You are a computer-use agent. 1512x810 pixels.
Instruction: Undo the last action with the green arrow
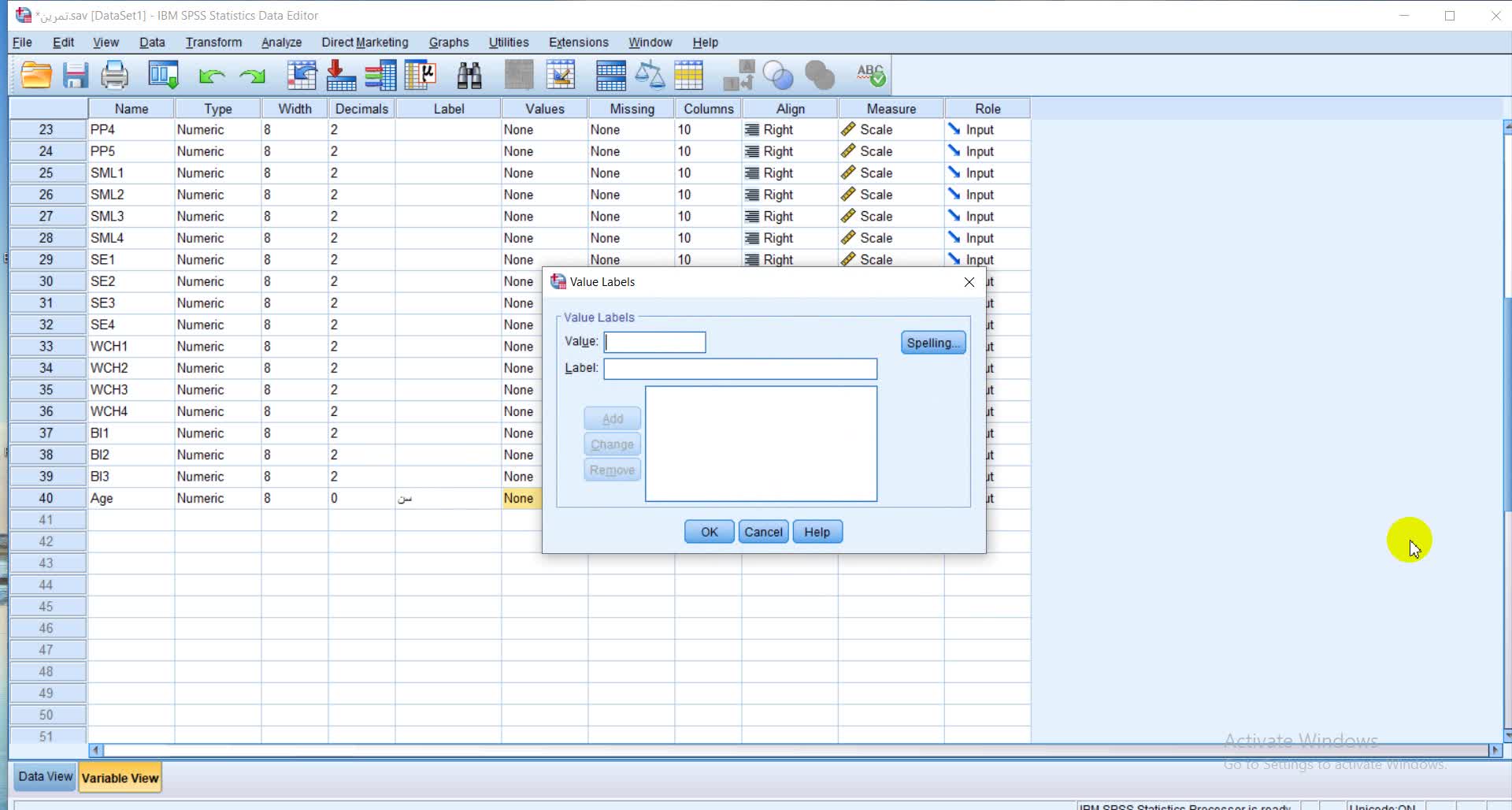[x=211, y=76]
